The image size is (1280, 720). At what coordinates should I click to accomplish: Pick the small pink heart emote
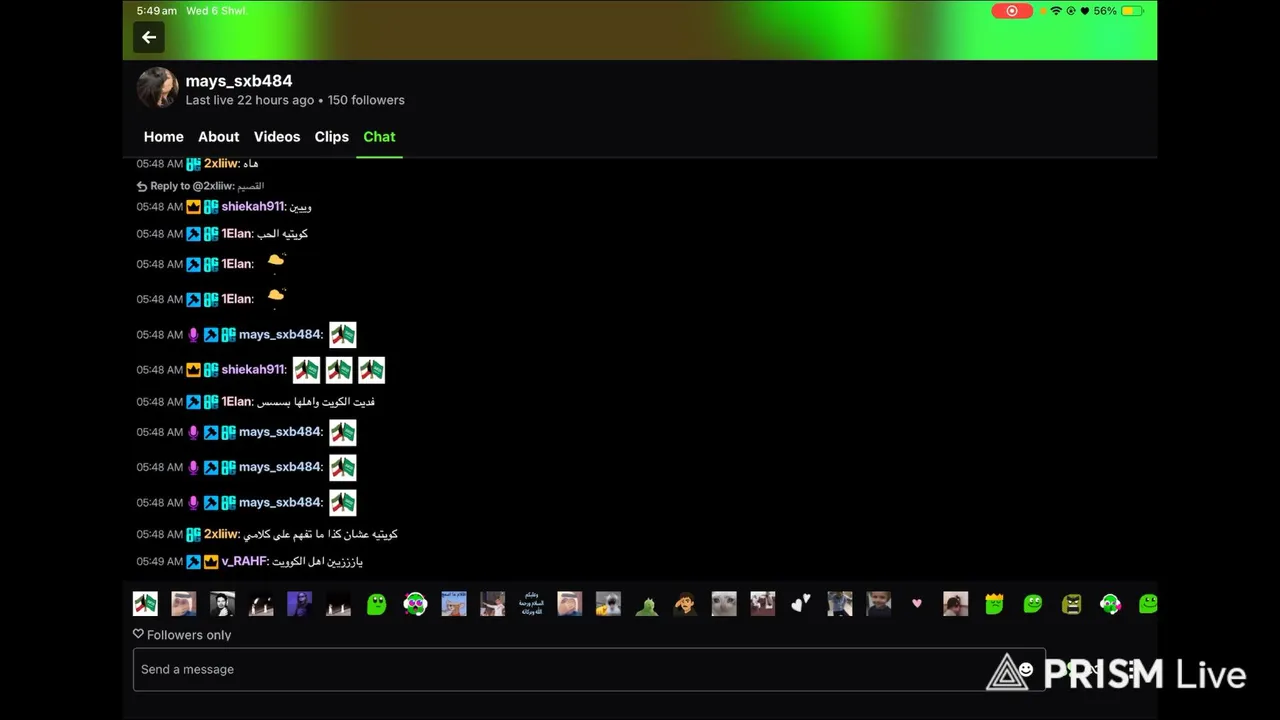(916, 604)
